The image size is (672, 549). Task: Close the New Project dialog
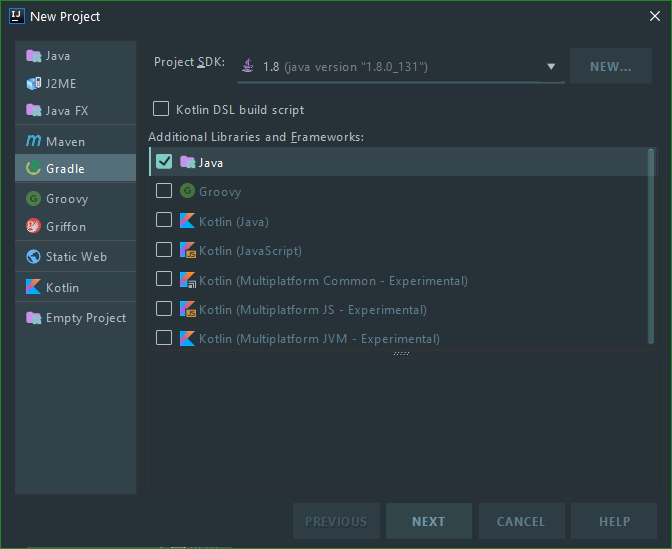coord(654,16)
